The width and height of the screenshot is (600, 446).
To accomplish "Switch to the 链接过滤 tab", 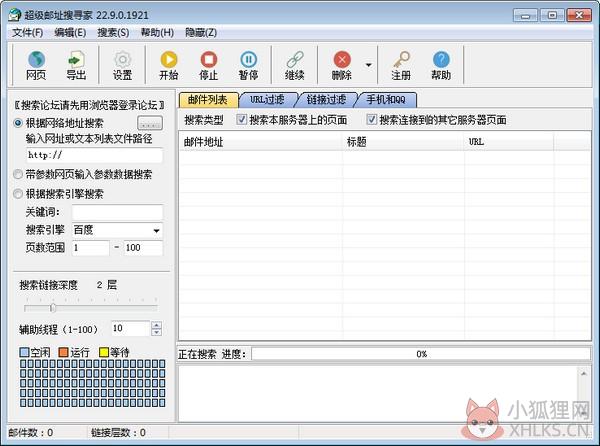I will tap(326, 100).
